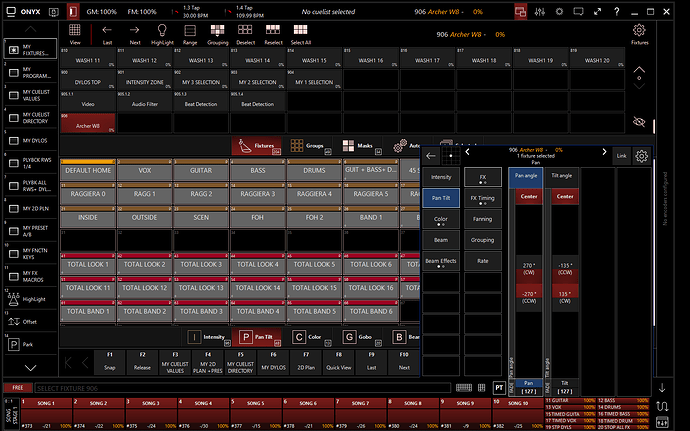Open MY FIXTURES sidebar view
Screen dimensions: 690x431
click(30, 49)
